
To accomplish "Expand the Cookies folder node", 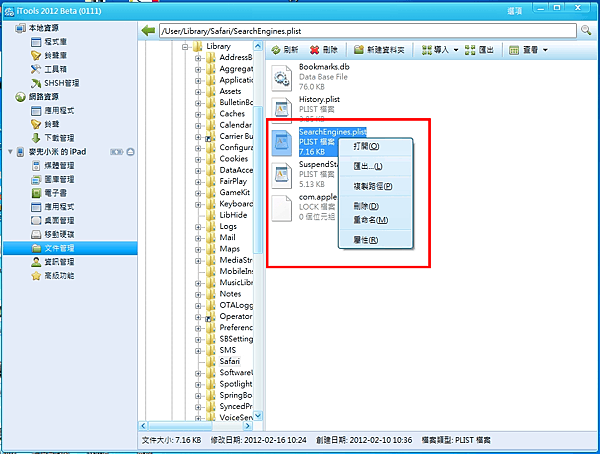I will coord(198,160).
